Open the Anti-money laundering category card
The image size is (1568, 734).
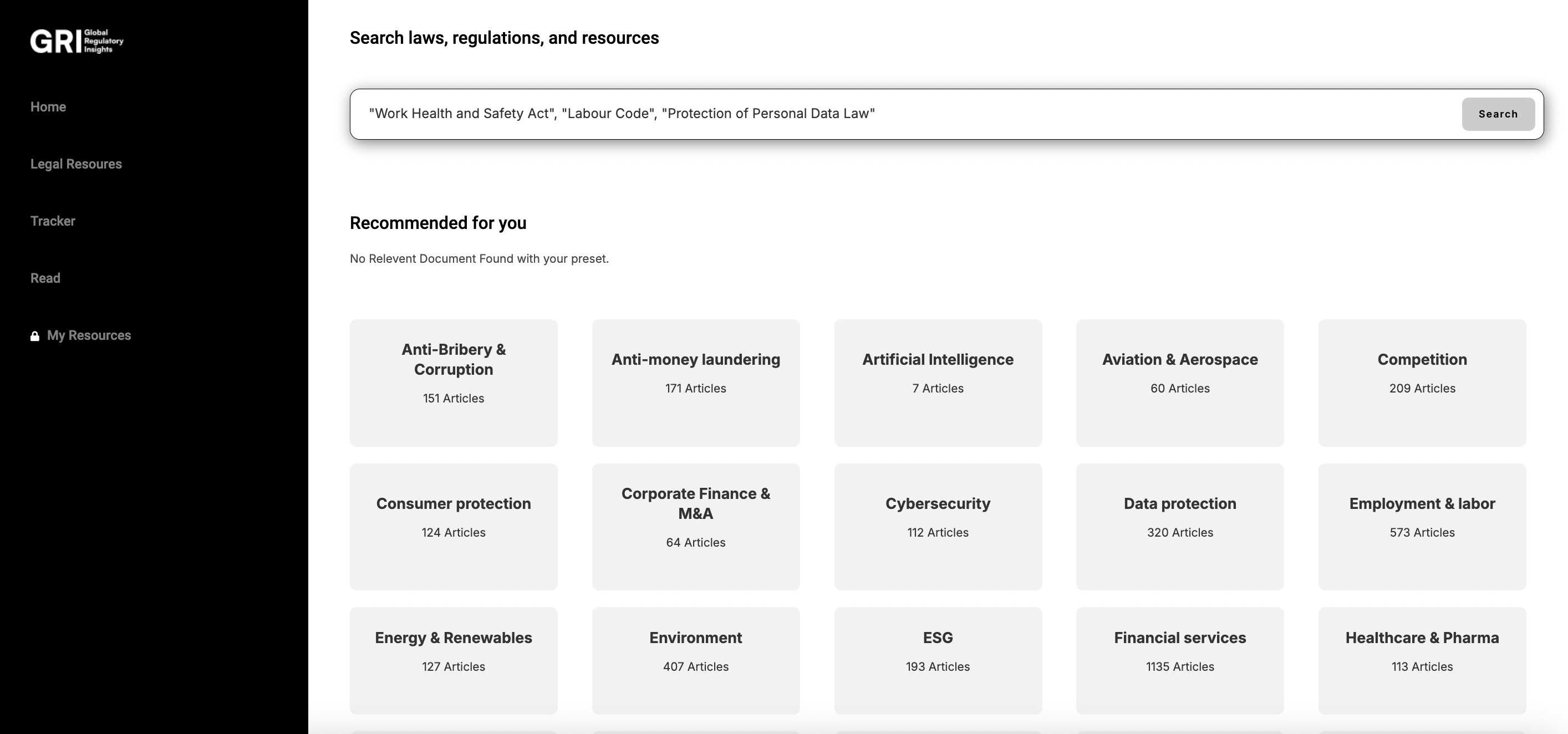coord(696,383)
